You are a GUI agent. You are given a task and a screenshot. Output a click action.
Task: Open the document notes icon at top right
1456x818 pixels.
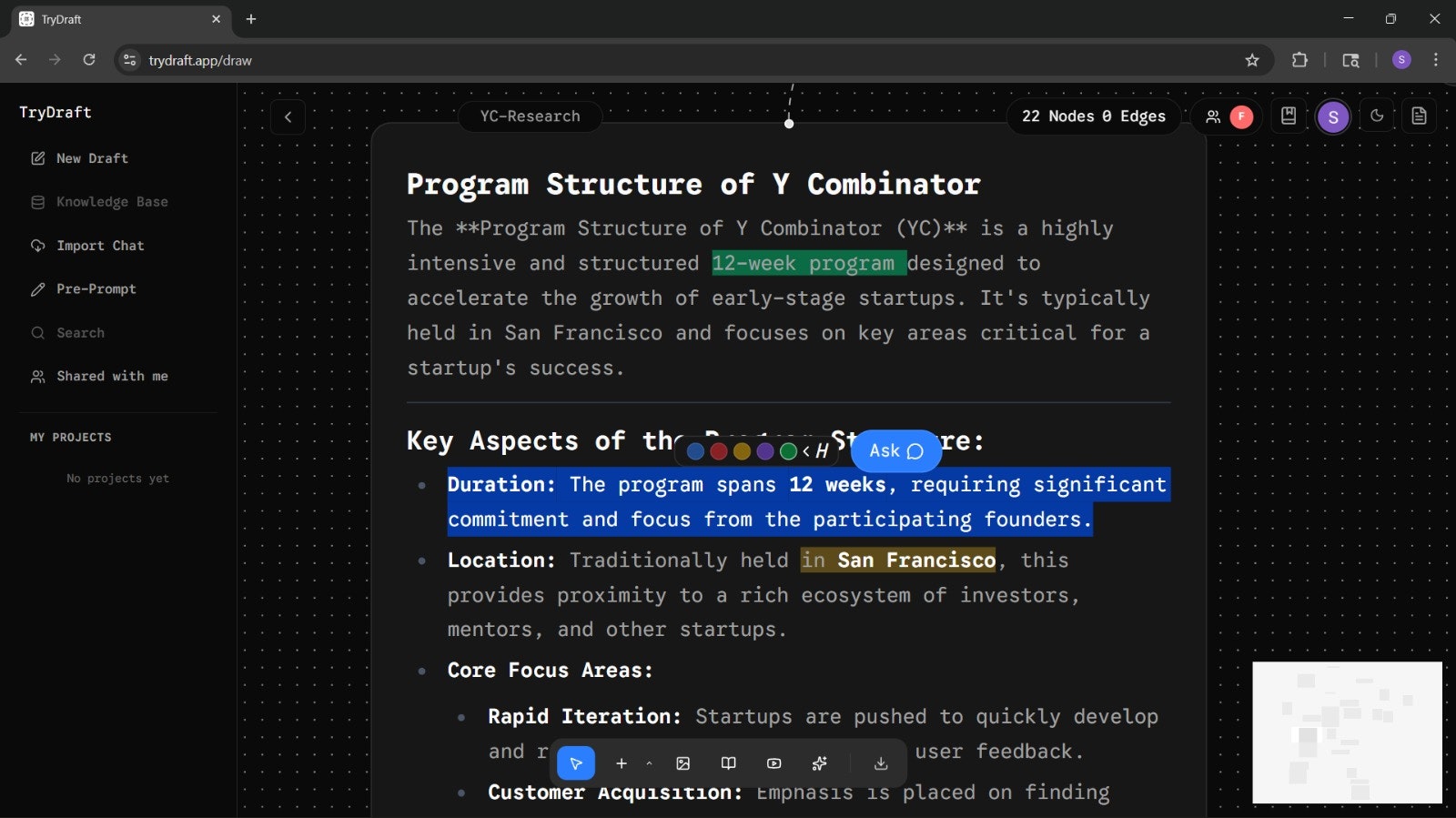pos(1419,116)
